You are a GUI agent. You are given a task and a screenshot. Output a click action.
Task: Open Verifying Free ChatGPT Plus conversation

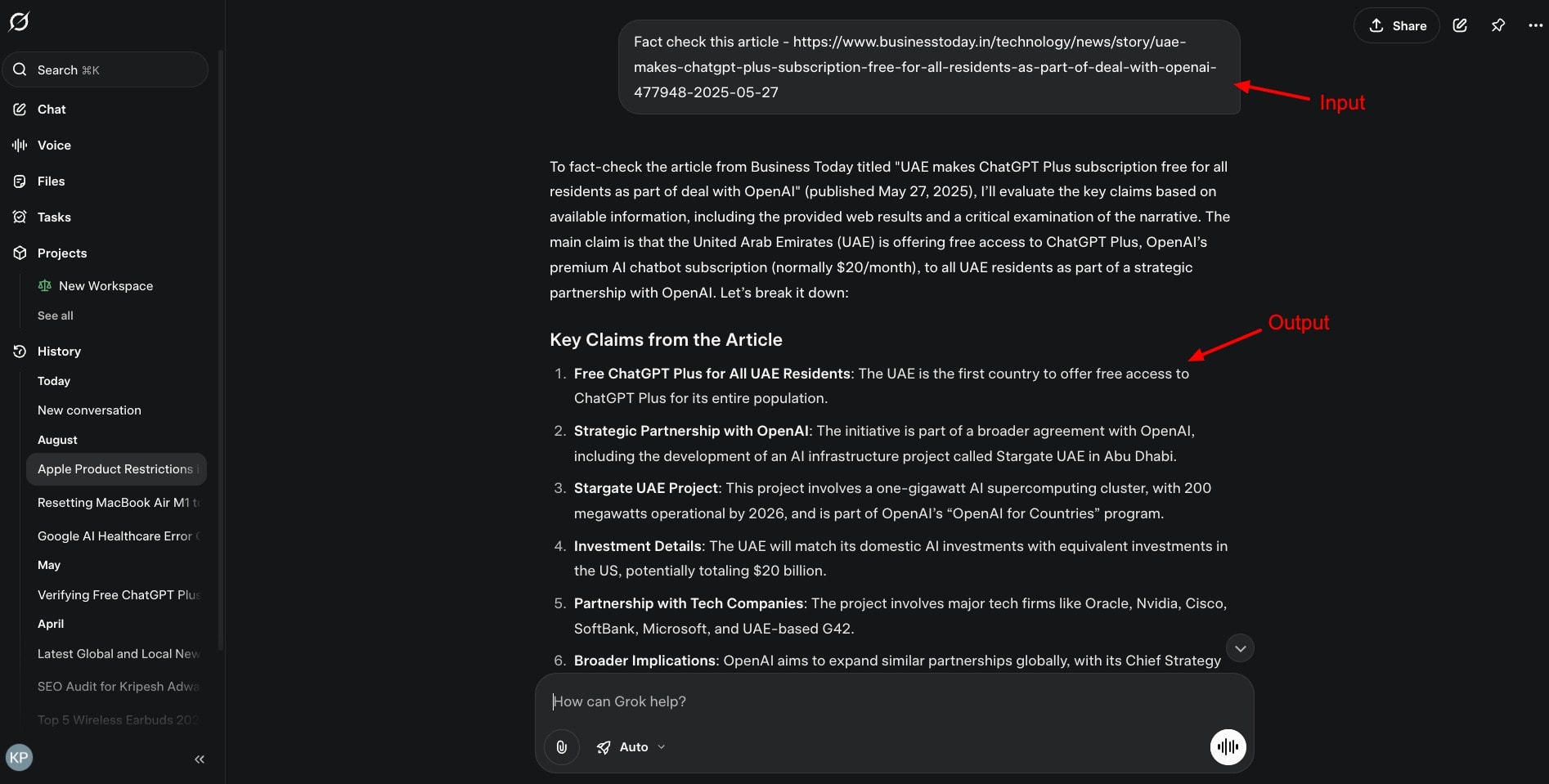119,595
